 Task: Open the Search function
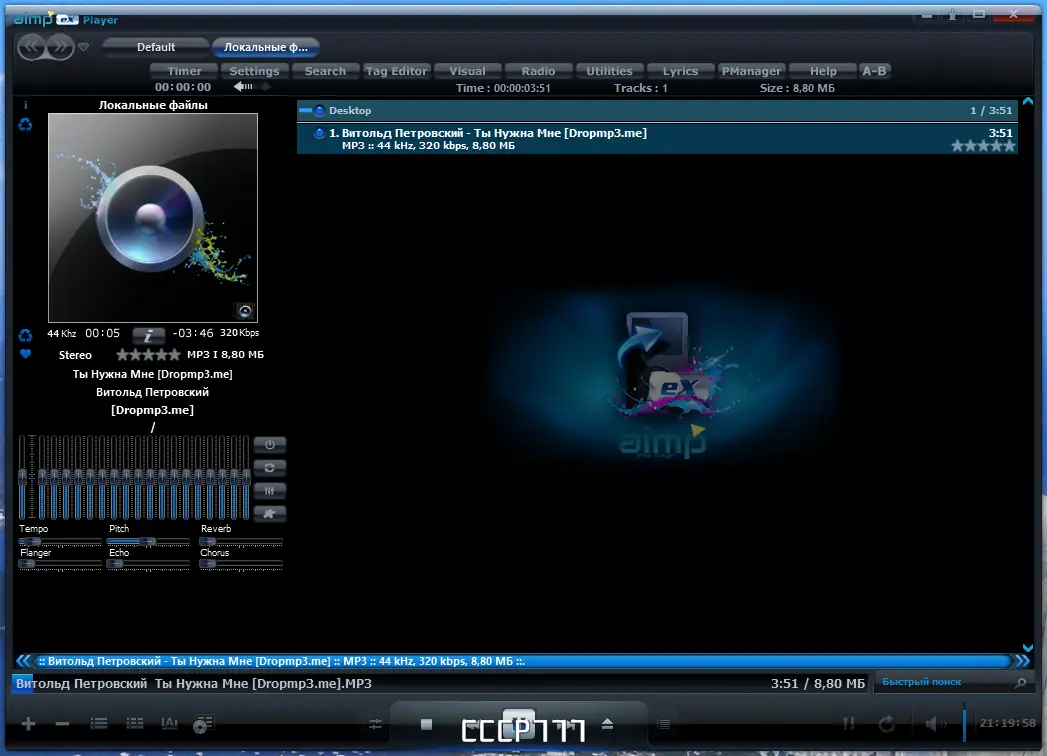tap(325, 71)
